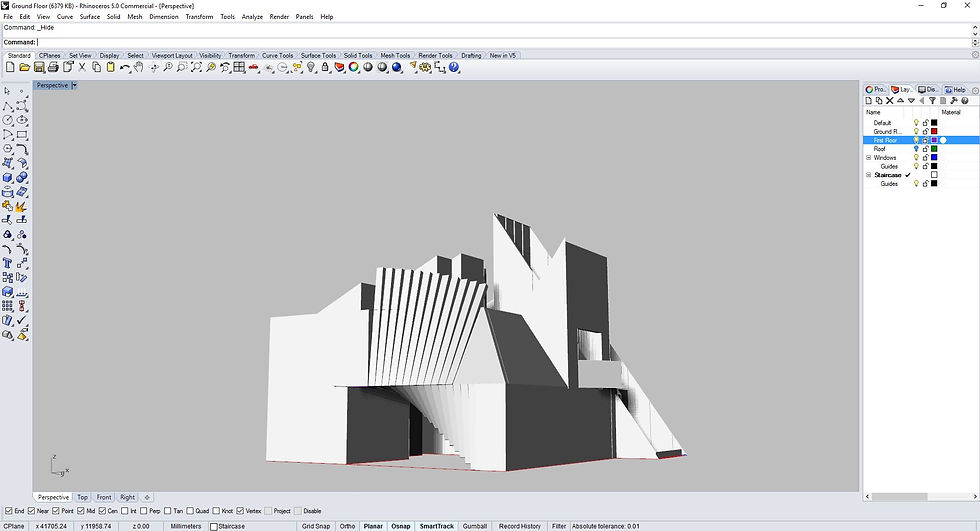Viewport: 980px width, 531px height.
Task: Delete layer with the X icon
Action: click(889, 101)
